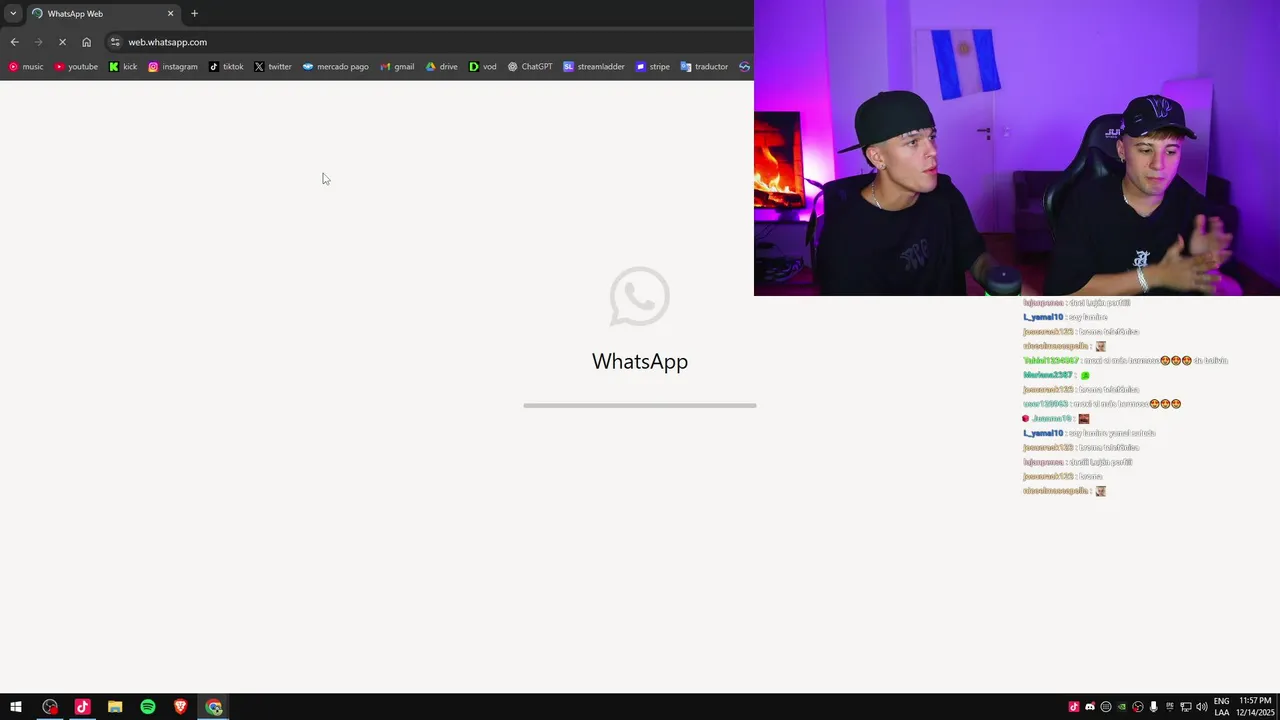Click the WhatsApp loading progress bar
1280x720 pixels.
click(x=640, y=406)
